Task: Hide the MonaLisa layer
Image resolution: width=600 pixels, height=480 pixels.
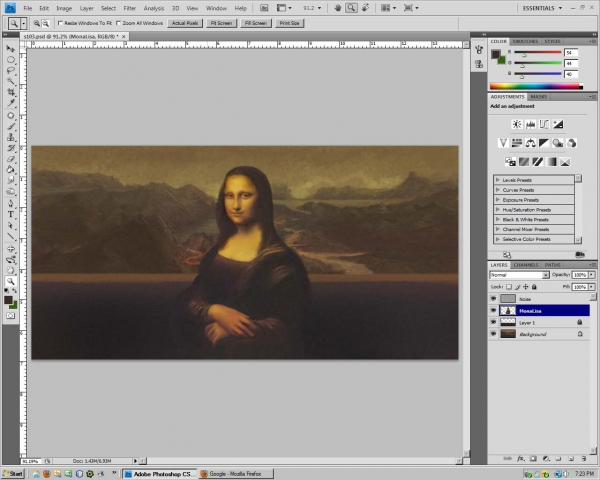Action: [493, 310]
